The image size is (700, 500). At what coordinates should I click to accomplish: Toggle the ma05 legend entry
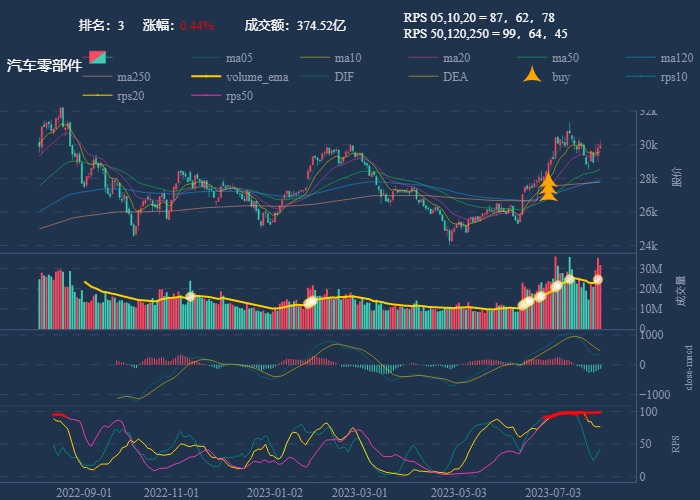click(222, 58)
